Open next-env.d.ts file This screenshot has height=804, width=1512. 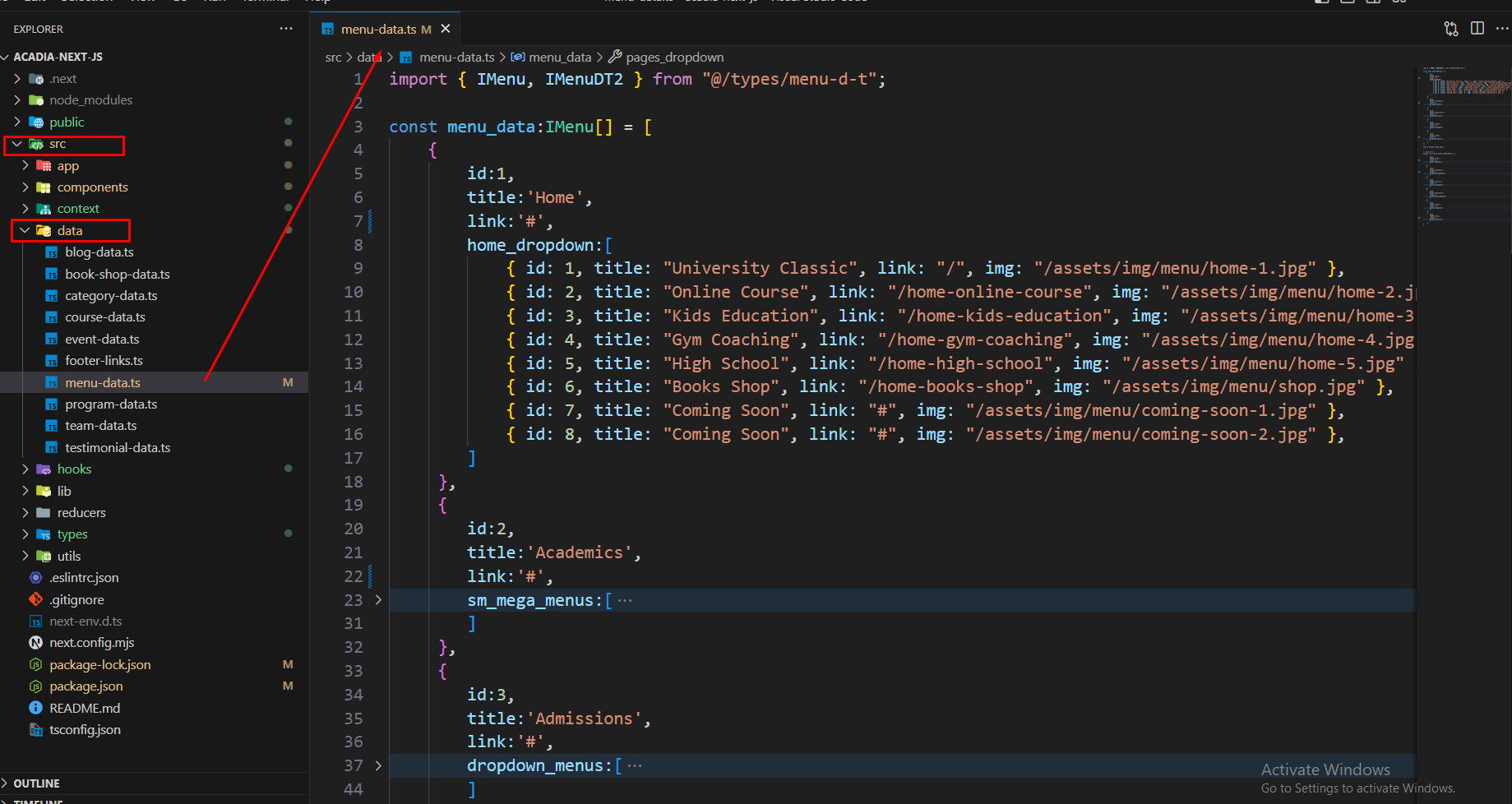click(x=86, y=621)
